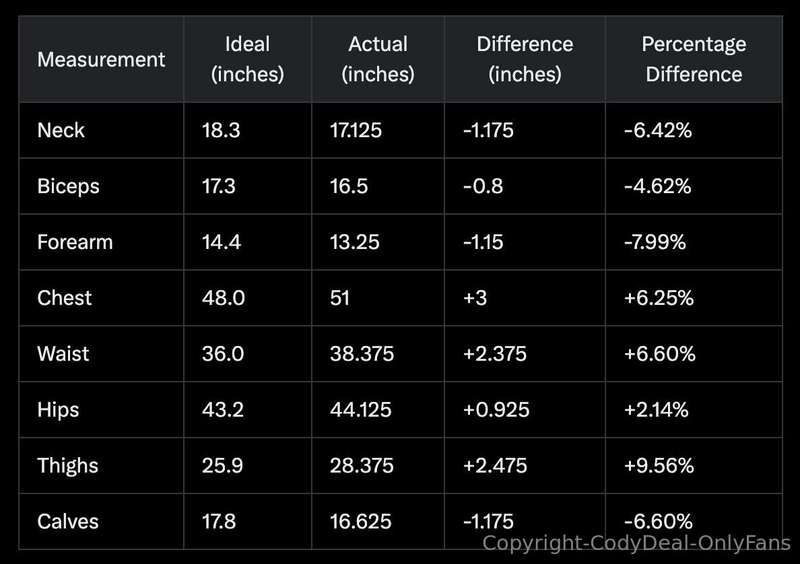Screen dimensions: 800x564
Task: Click the Measurement column header
Action: (x=101, y=60)
